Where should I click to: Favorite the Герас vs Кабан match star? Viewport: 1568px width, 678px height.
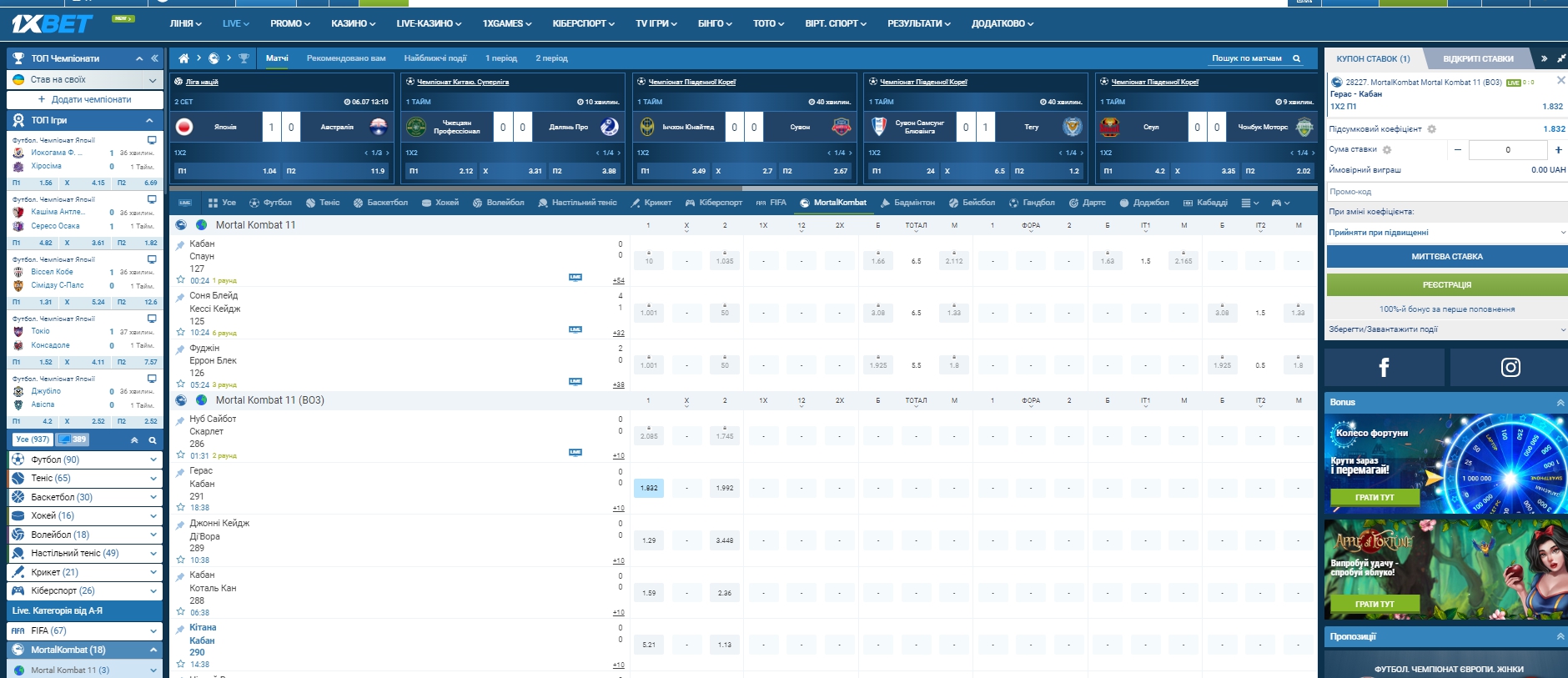click(180, 507)
